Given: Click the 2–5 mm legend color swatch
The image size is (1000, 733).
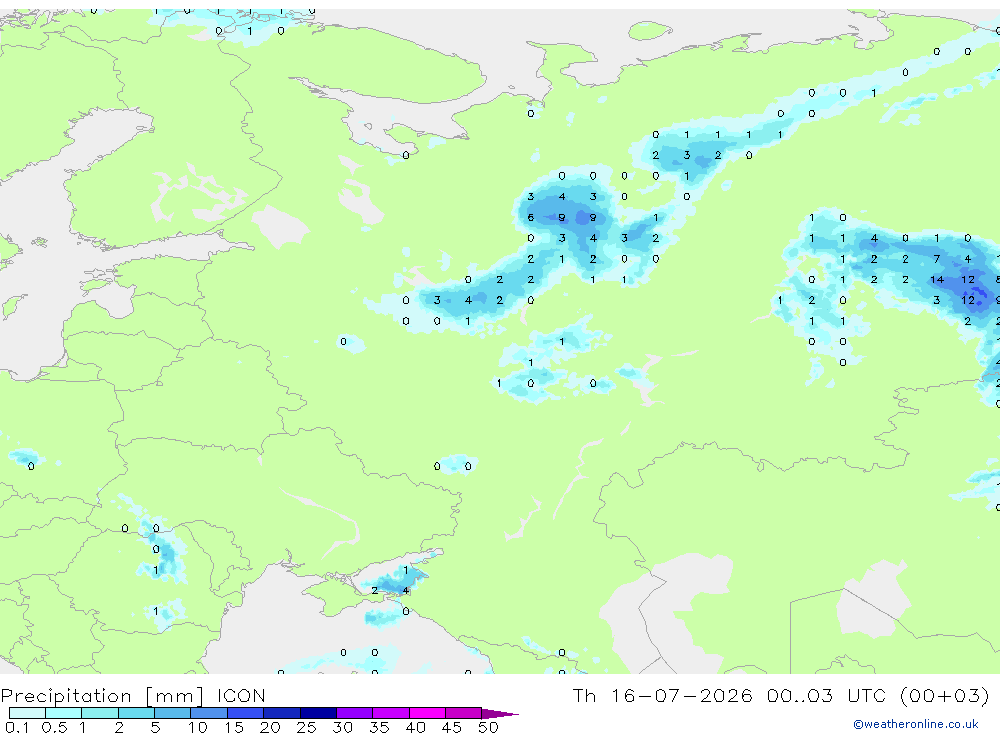Looking at the screenshot, I should pos(136,713).
